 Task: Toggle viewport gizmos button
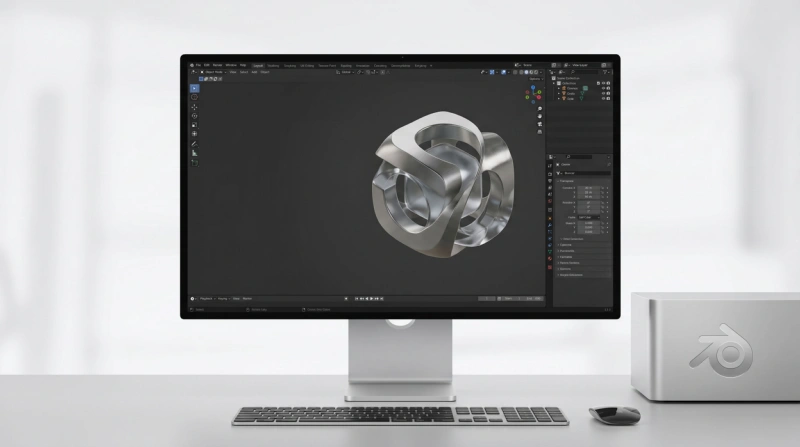coord(492,72)
